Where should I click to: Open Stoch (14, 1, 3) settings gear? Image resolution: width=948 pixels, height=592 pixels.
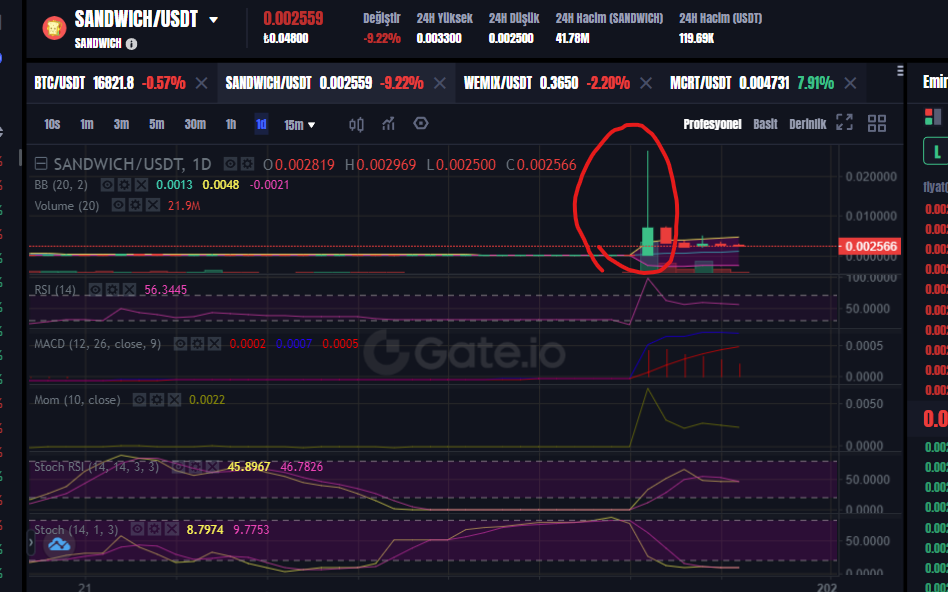pos(155,530)
